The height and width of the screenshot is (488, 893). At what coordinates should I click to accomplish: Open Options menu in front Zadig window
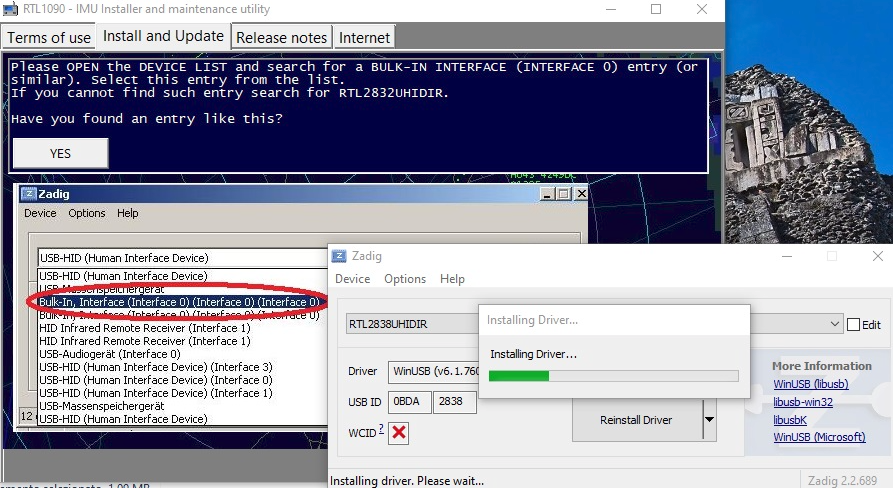pos(405,279)
